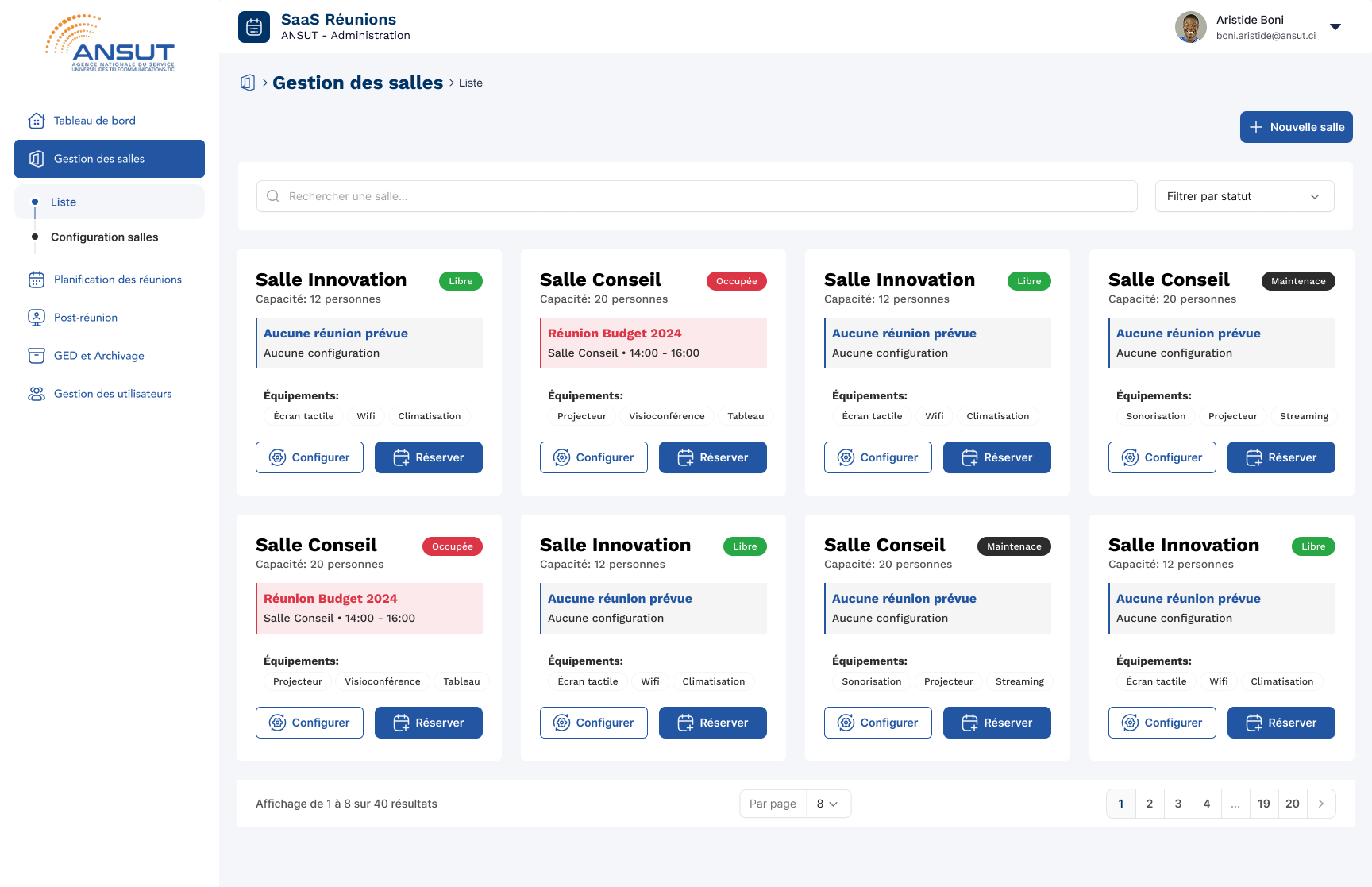Click the Occupée badge in the top-row Salle Conseil card
The height and width of the screenshot is (887, 1372).
click(x=737, y=281)
